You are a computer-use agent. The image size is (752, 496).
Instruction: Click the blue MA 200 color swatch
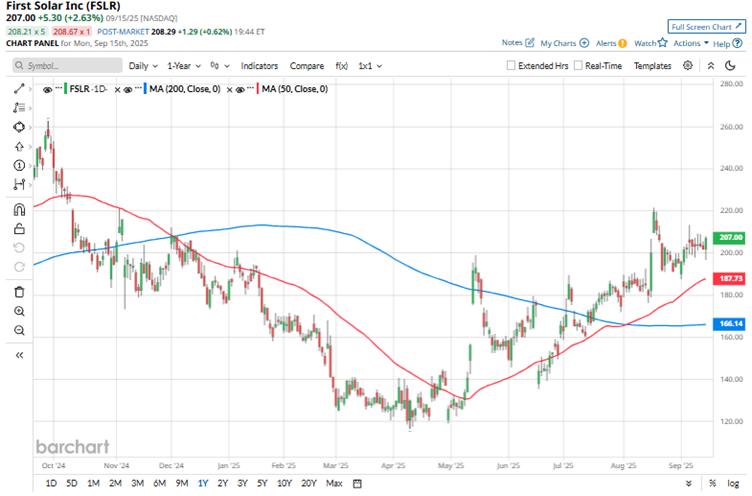pyautogui.click(x=145, y=89)
